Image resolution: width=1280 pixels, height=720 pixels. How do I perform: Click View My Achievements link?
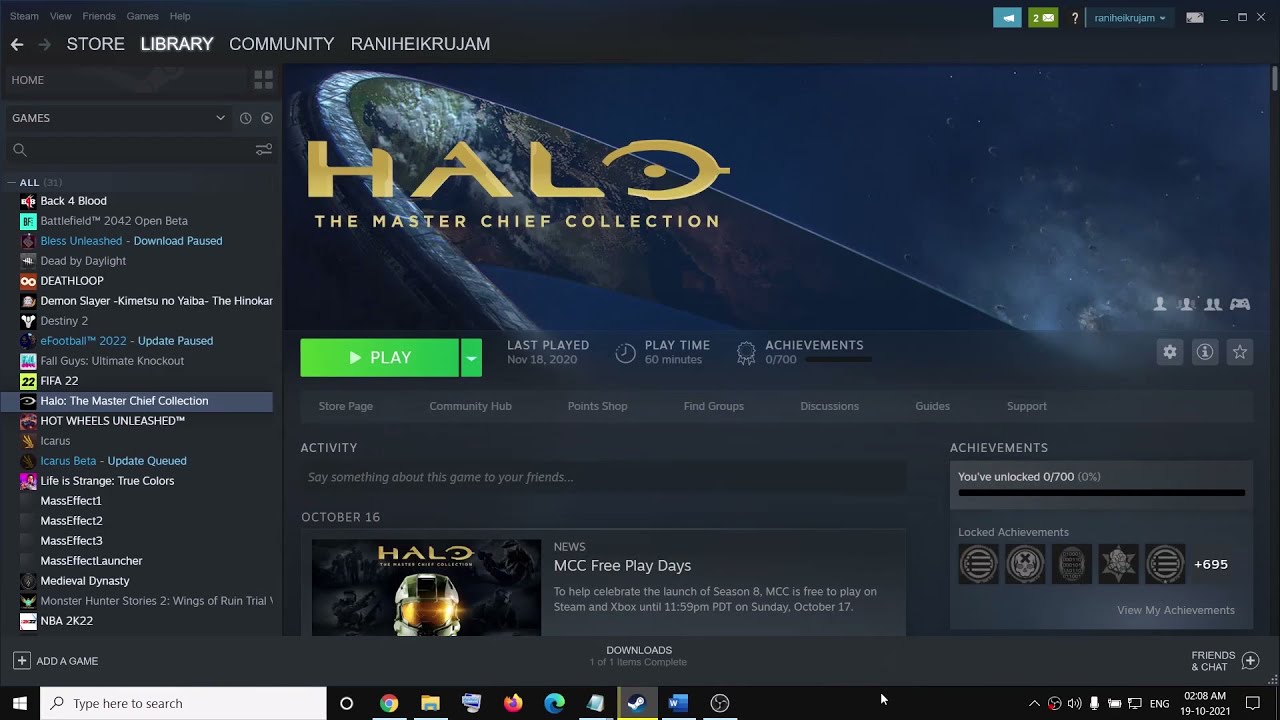pos(1176,610)
